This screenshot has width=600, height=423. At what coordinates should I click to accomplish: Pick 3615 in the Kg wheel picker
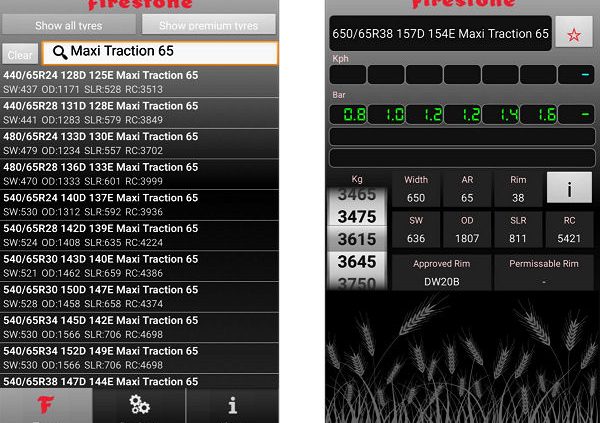[357, 239]
